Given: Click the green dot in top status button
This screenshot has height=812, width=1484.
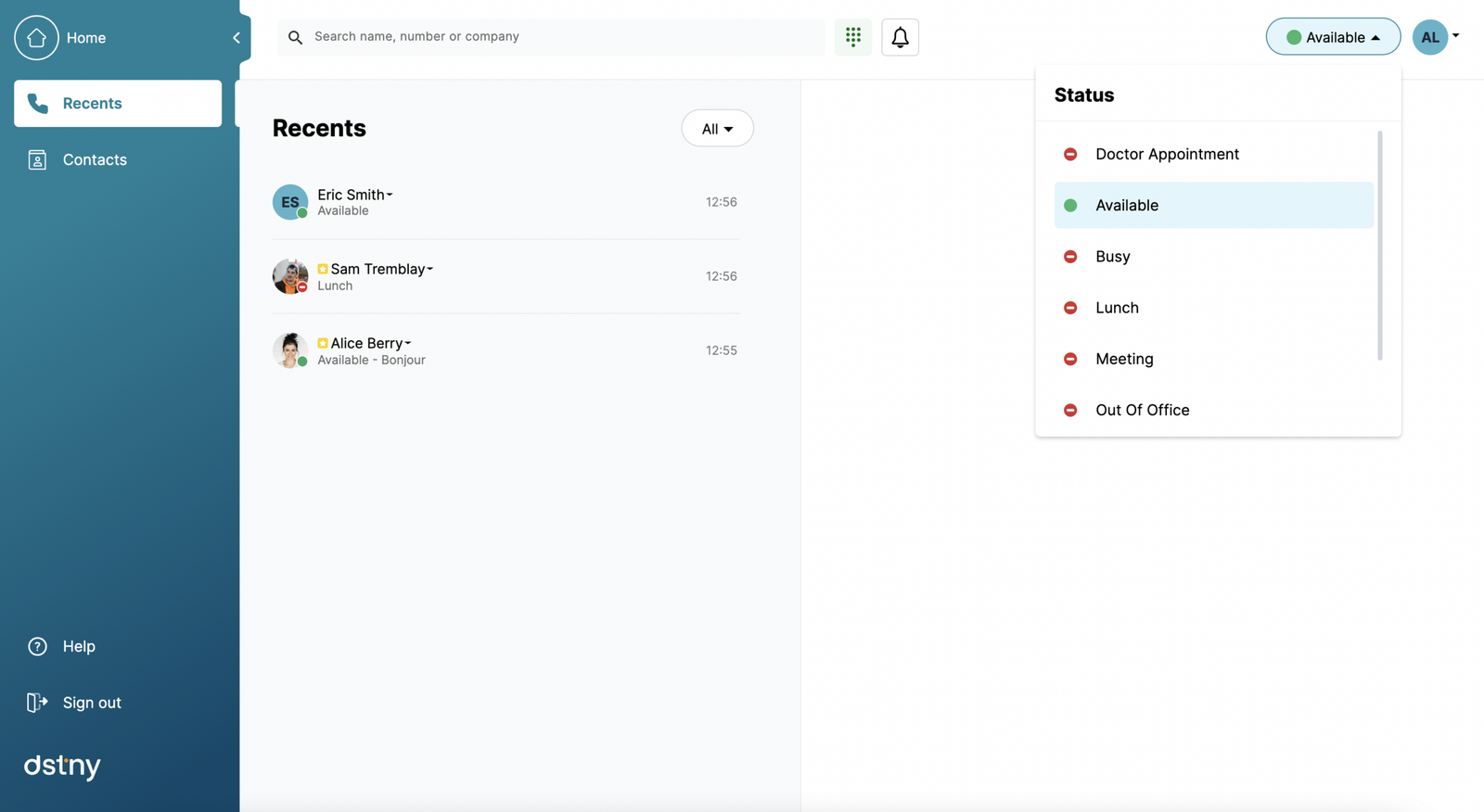Looking at the screenshot, I should (1294, 37).
